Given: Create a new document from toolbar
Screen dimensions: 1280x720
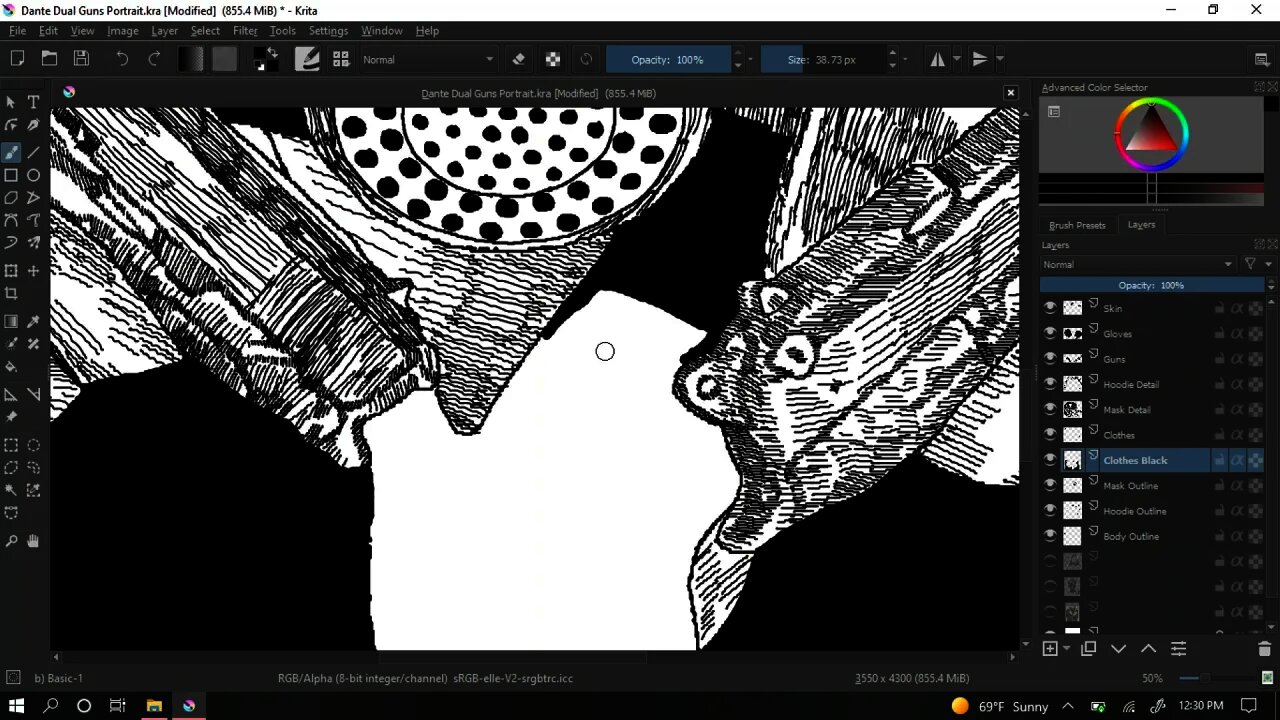Looking at the screenshot, I should pos(17,59).
